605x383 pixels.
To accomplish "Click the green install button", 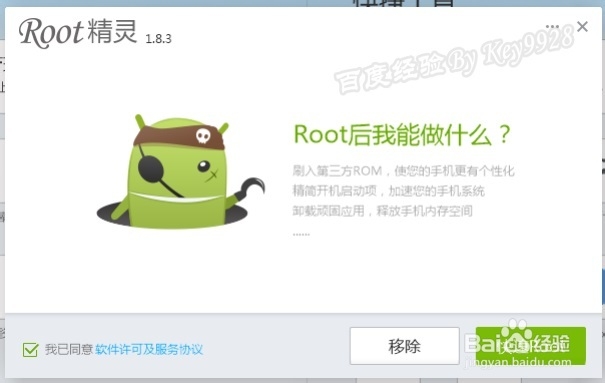I will pos(531,346).
